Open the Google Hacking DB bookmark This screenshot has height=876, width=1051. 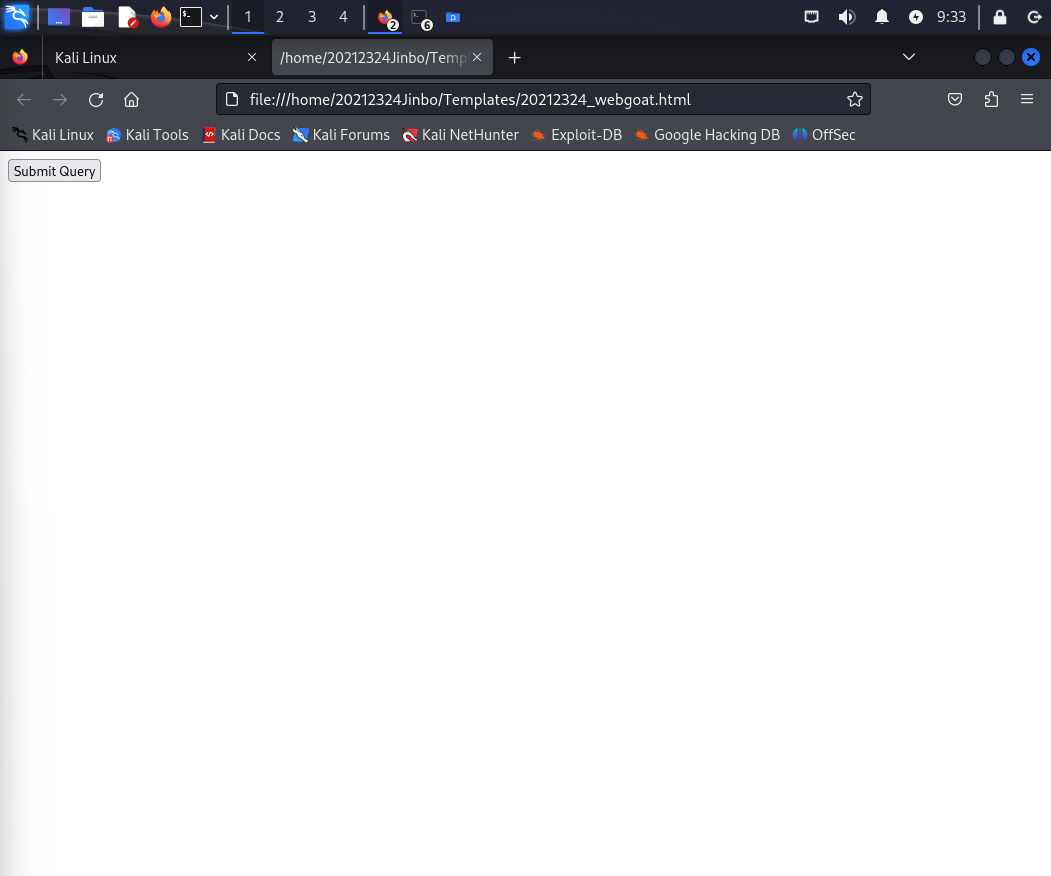(707, 135)
